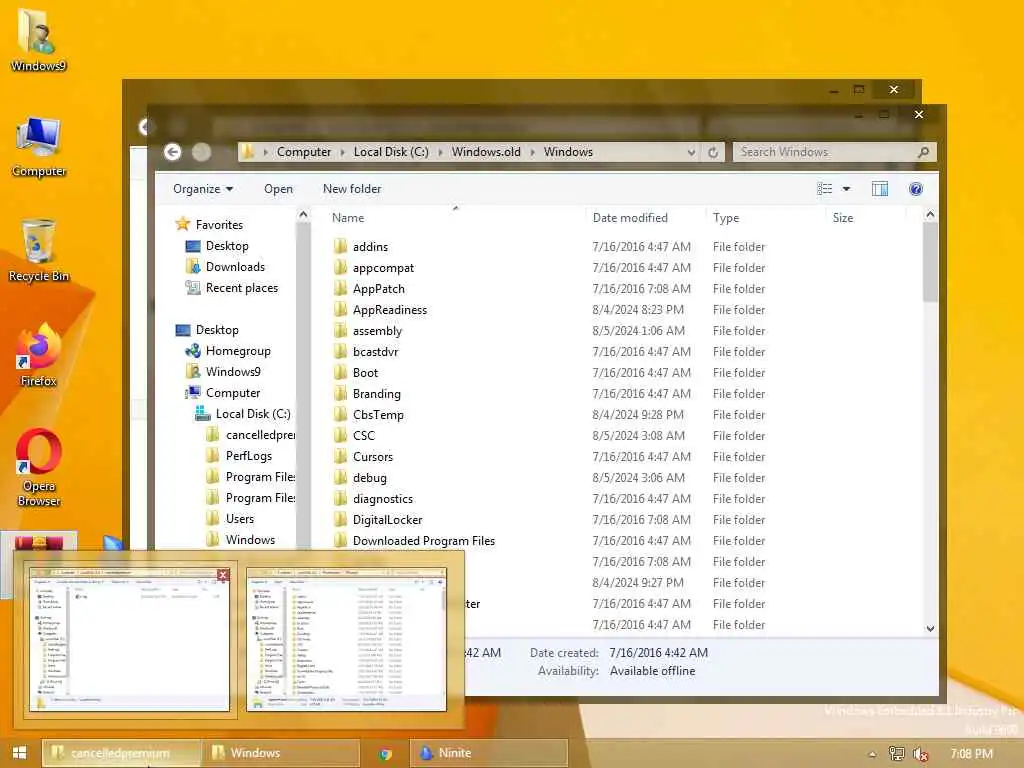
Task: Select Windows folder preview thumbnail
Action: (x=346, y=639)
